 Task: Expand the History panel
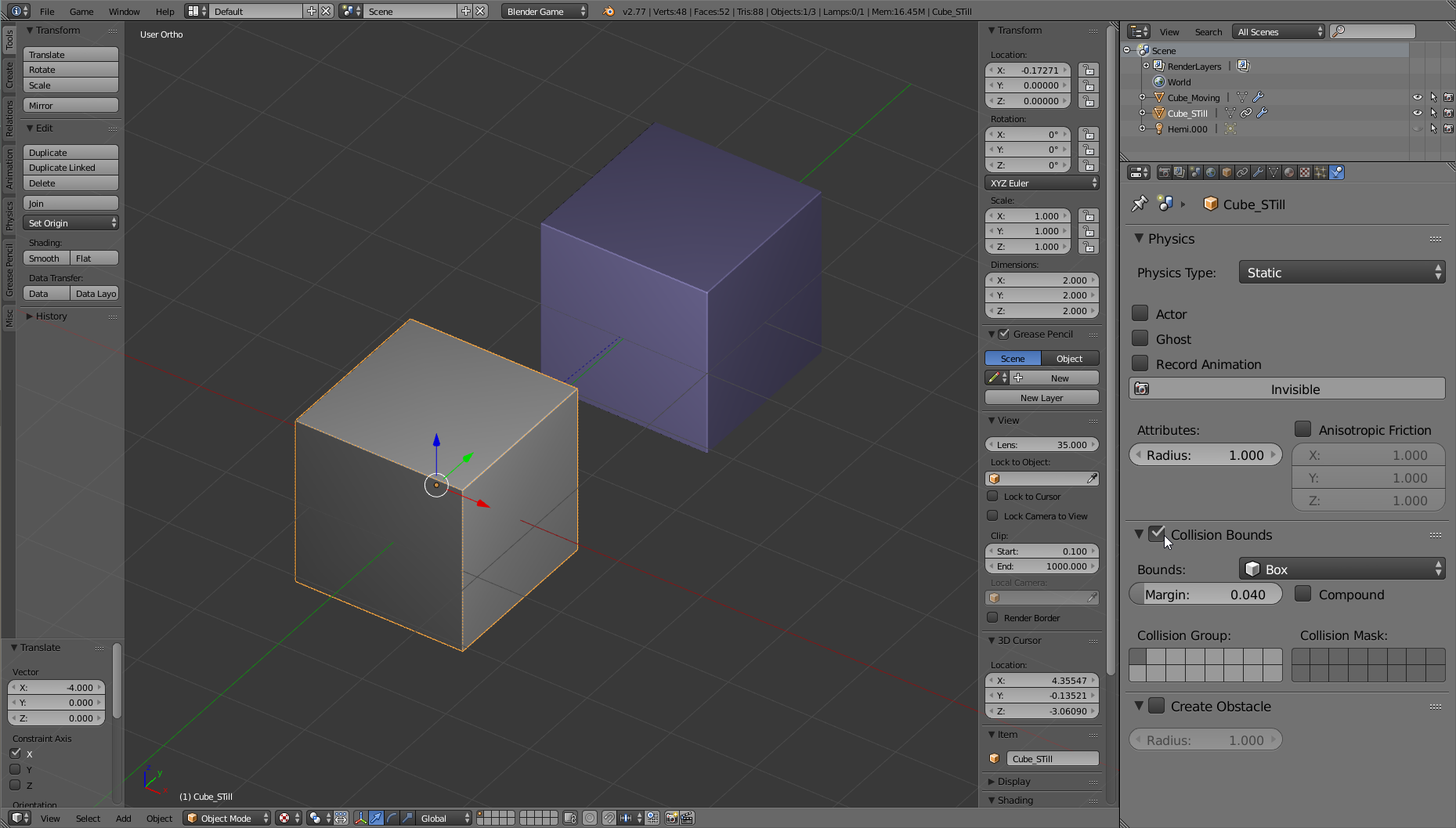pos(51,316)
